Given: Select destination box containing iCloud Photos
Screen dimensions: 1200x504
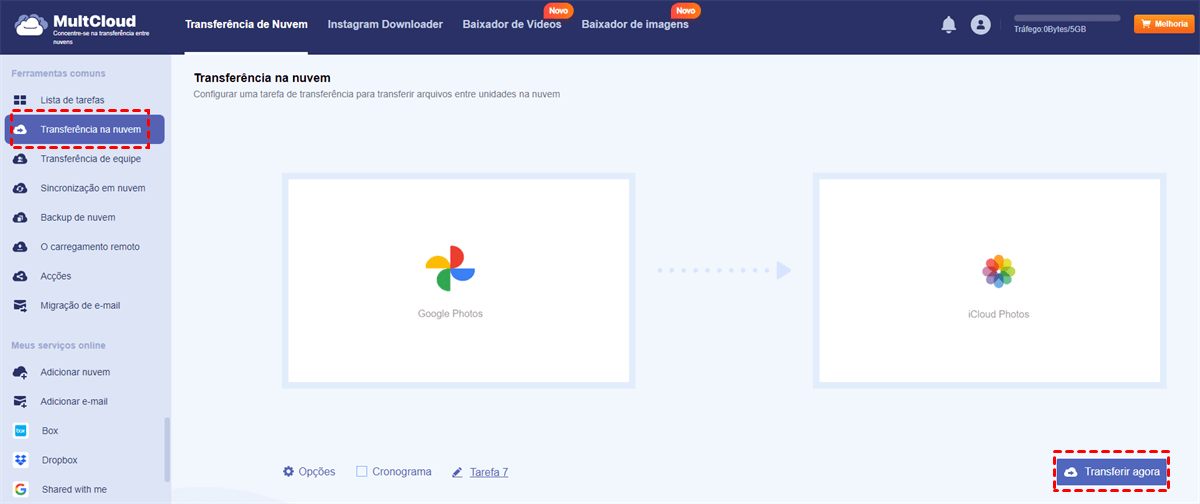Looking at the screenshot, I should [990, 281].
